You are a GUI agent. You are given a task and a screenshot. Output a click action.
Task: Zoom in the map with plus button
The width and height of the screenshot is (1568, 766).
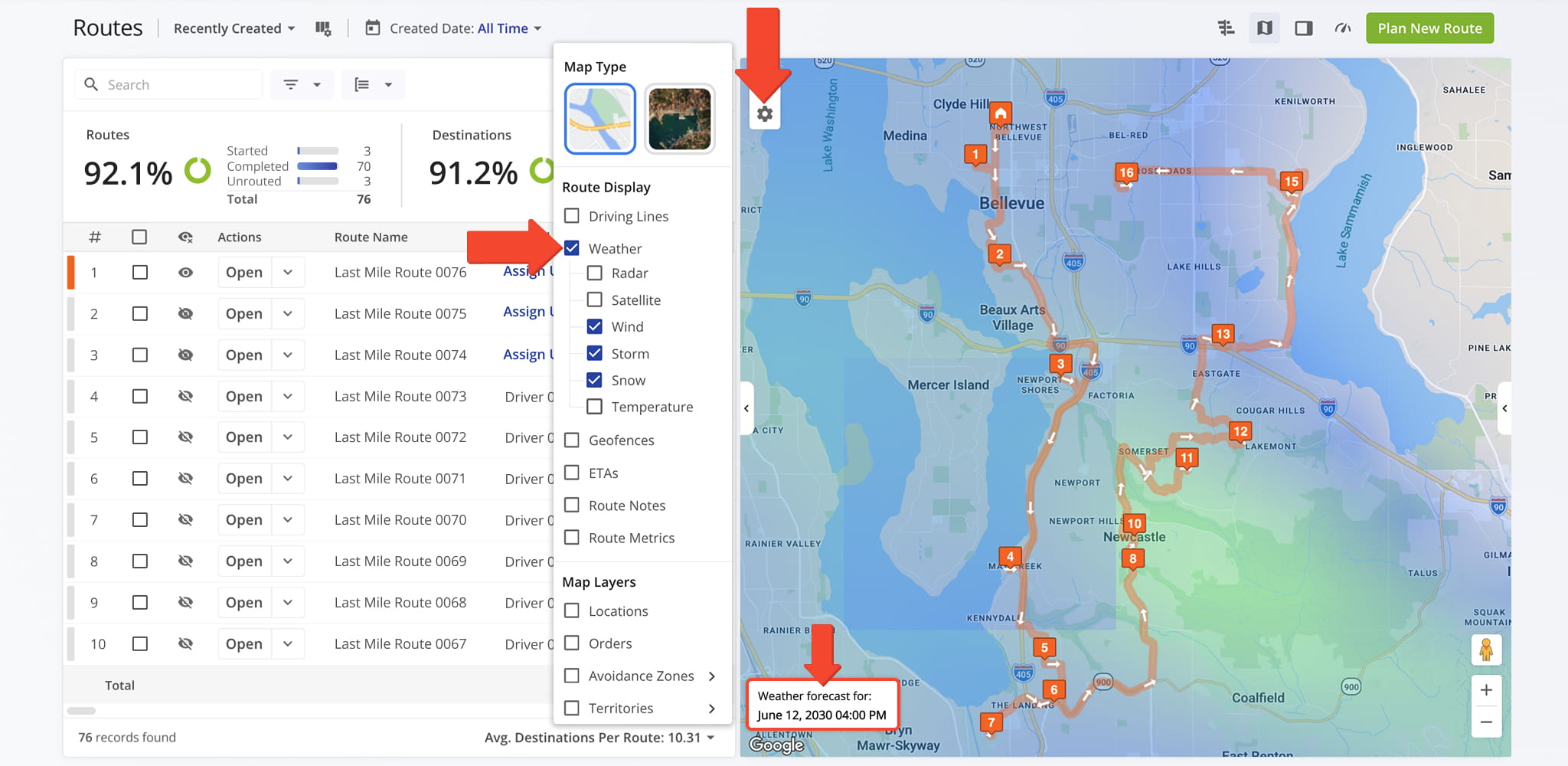coord(1486,690)
